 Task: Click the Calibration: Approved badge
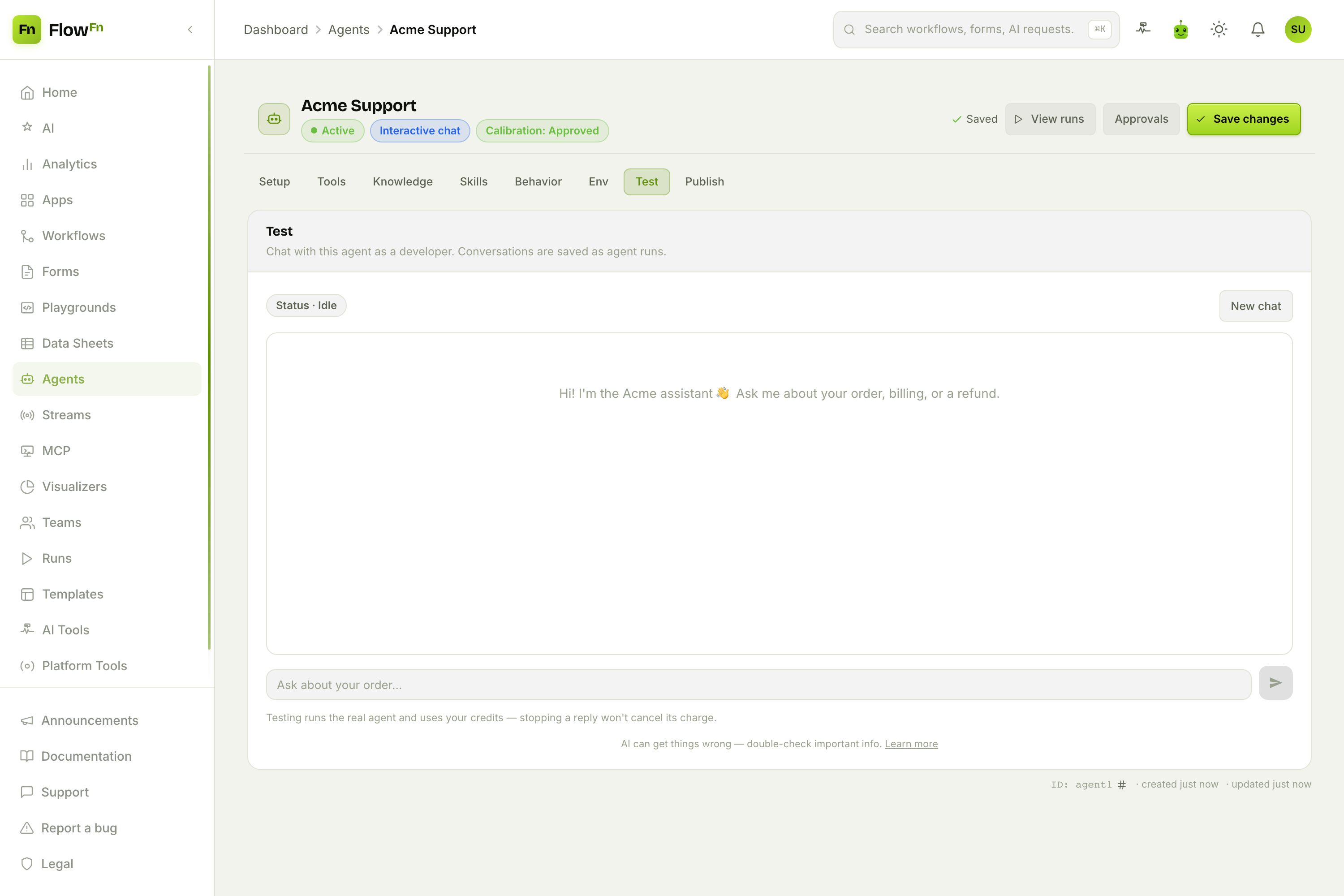click(x=542, y=131)
